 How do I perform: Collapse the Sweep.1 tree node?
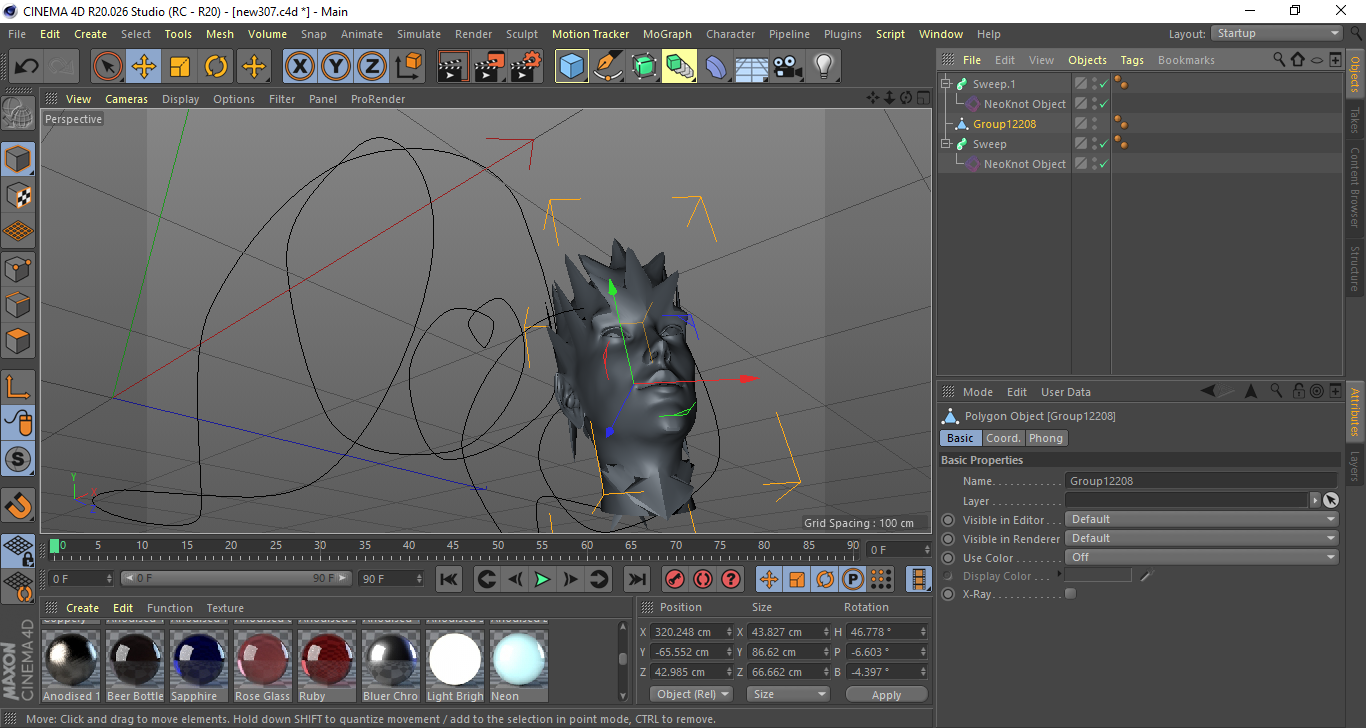coord(945,84)
